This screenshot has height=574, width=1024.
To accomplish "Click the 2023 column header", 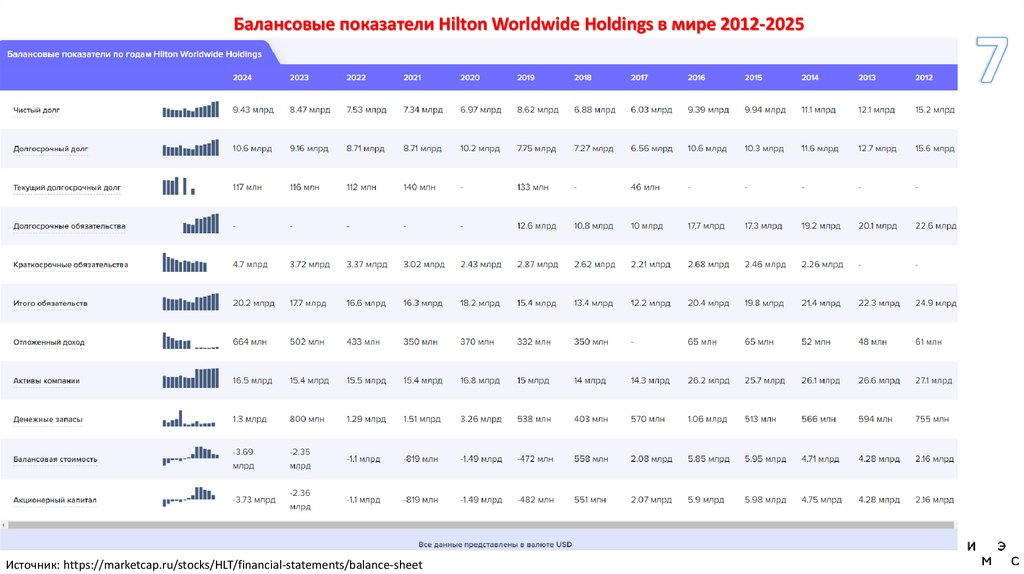I will pyautogui.click(x=298, y=77).
